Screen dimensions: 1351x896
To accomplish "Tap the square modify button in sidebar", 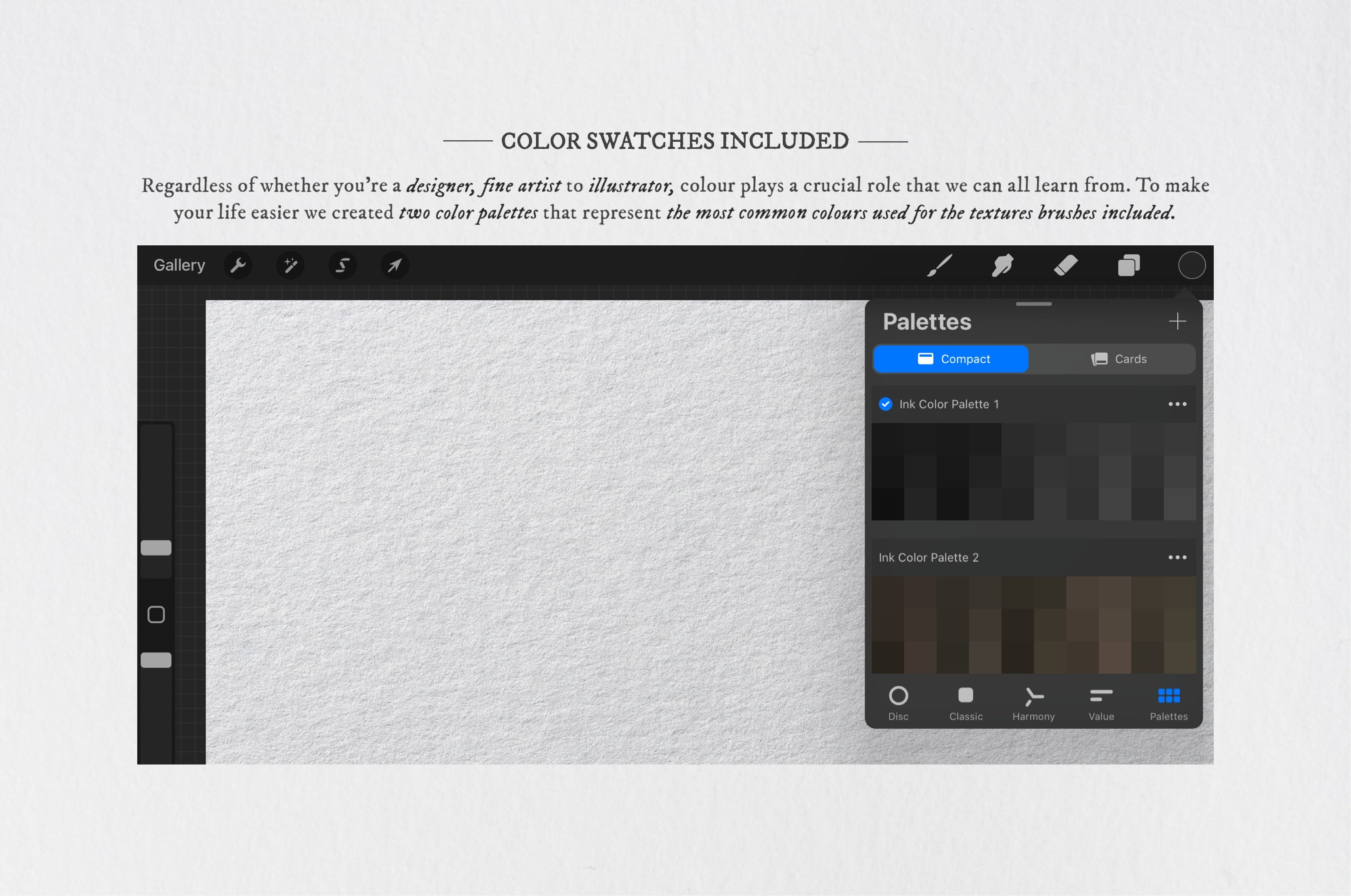I will pos(156,615).
